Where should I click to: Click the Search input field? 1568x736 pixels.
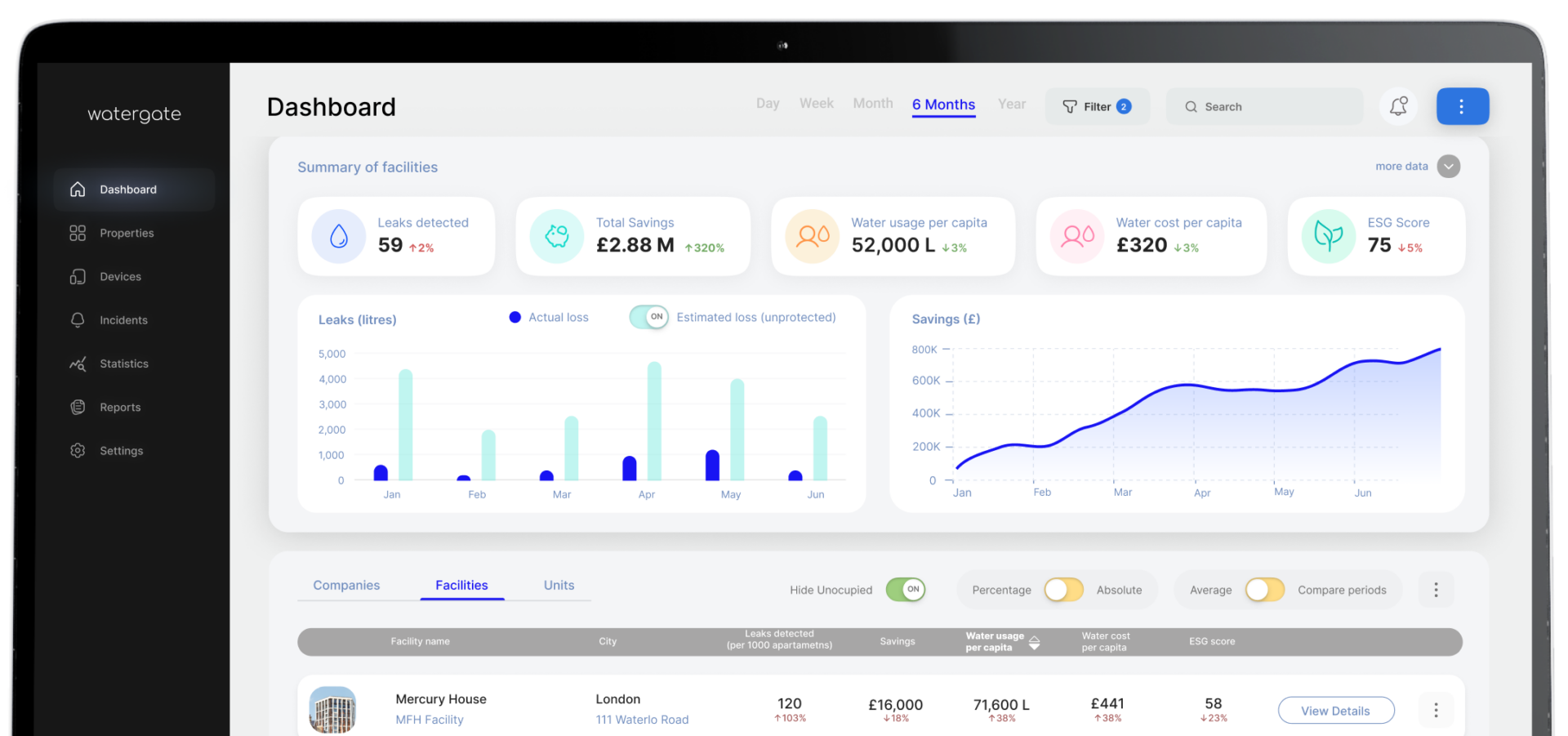(x=1264, y=106)
